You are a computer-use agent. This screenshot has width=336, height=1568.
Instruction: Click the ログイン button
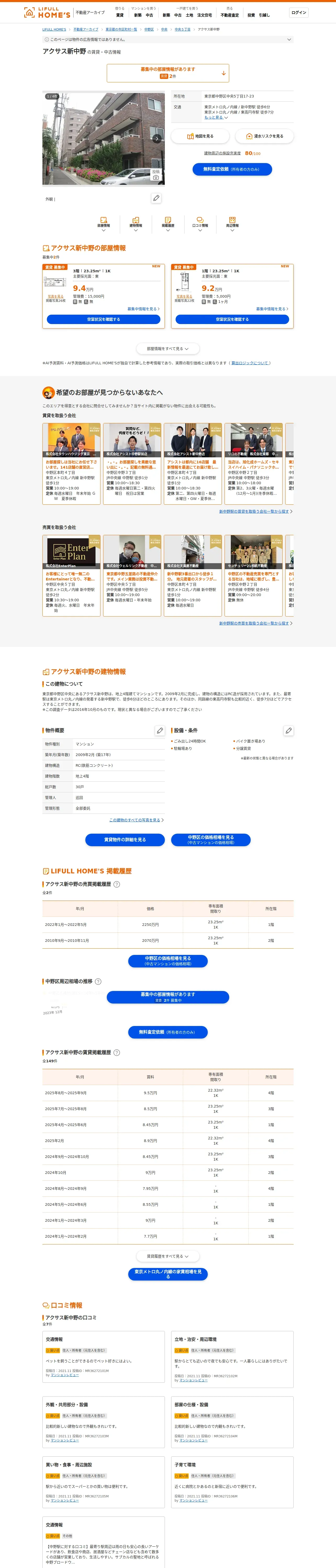click(x=299, y=12)
